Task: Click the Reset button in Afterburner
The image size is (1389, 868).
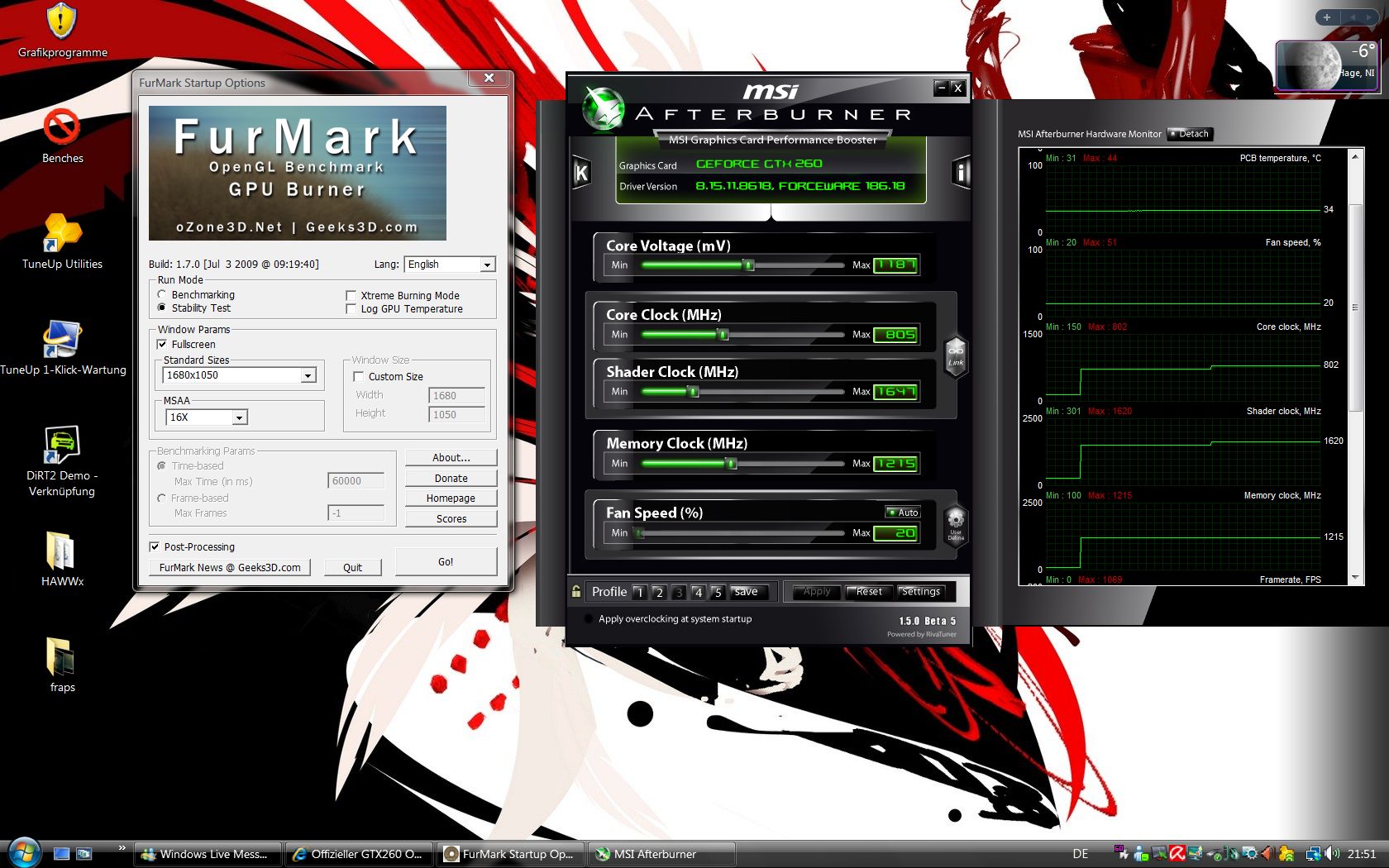Action: (869, 592)
